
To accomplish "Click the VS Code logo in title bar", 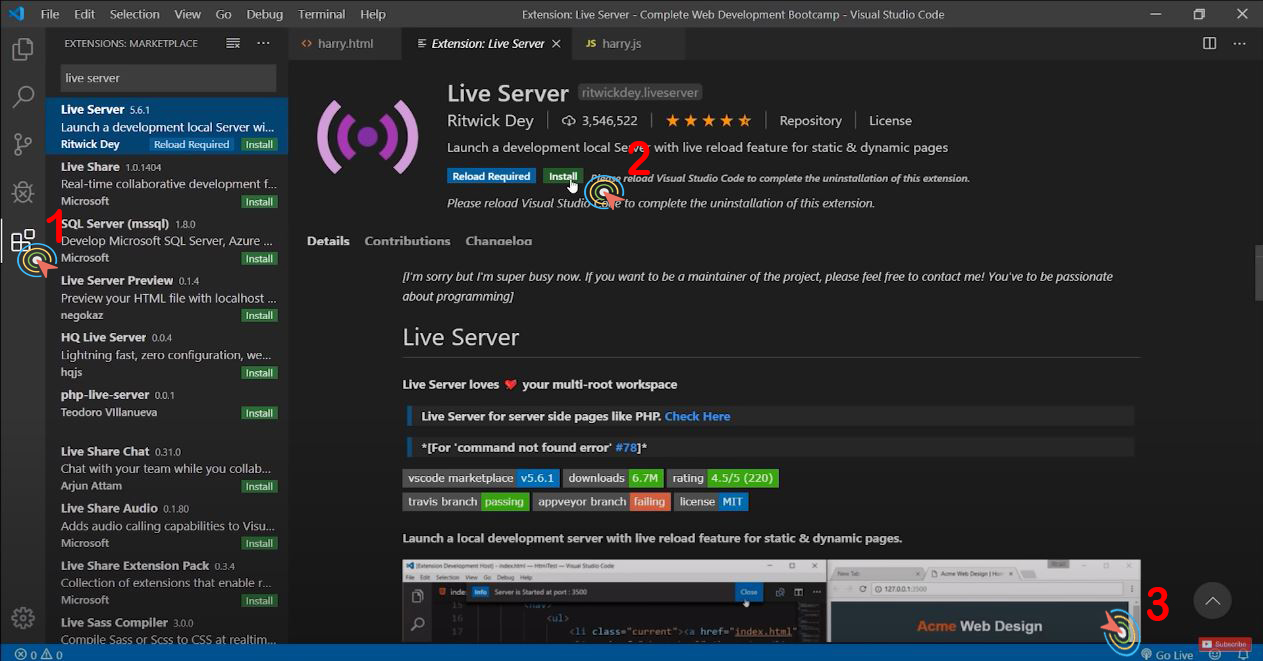I will pyautogui.click(x=15, y=14).
